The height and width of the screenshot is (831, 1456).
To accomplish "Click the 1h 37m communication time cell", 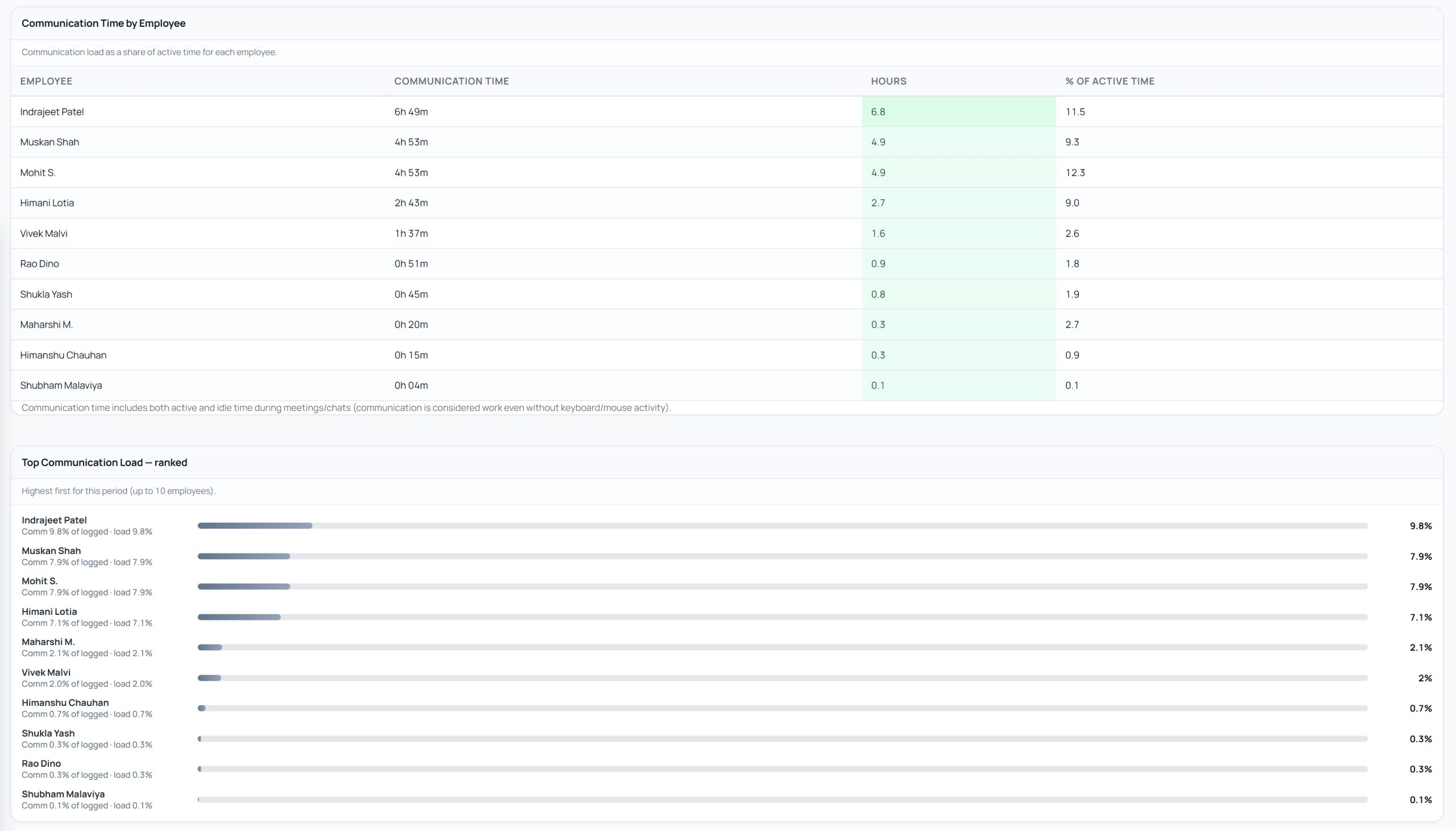I will pos(411,233).
